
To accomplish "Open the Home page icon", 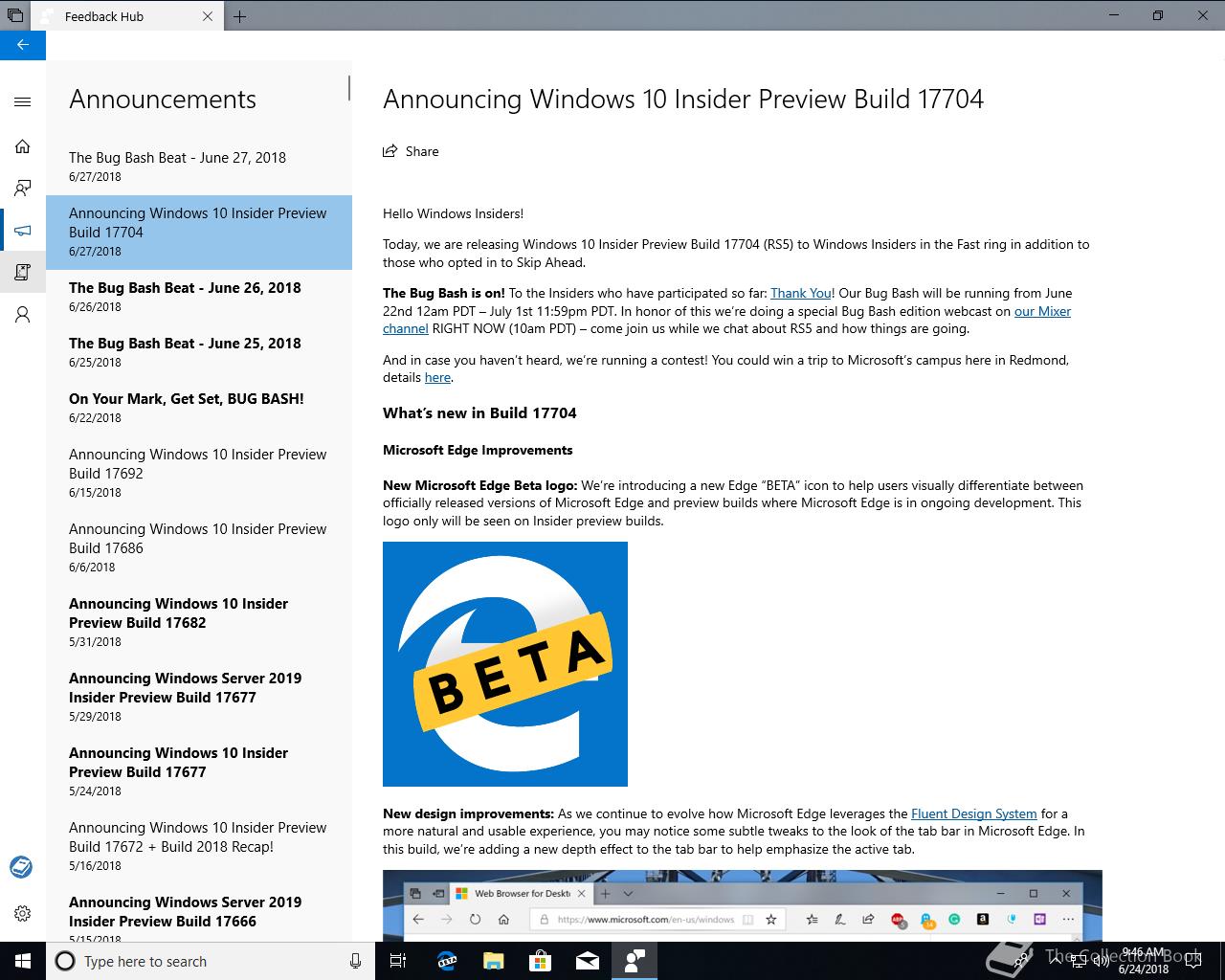I will pos(23,146).
